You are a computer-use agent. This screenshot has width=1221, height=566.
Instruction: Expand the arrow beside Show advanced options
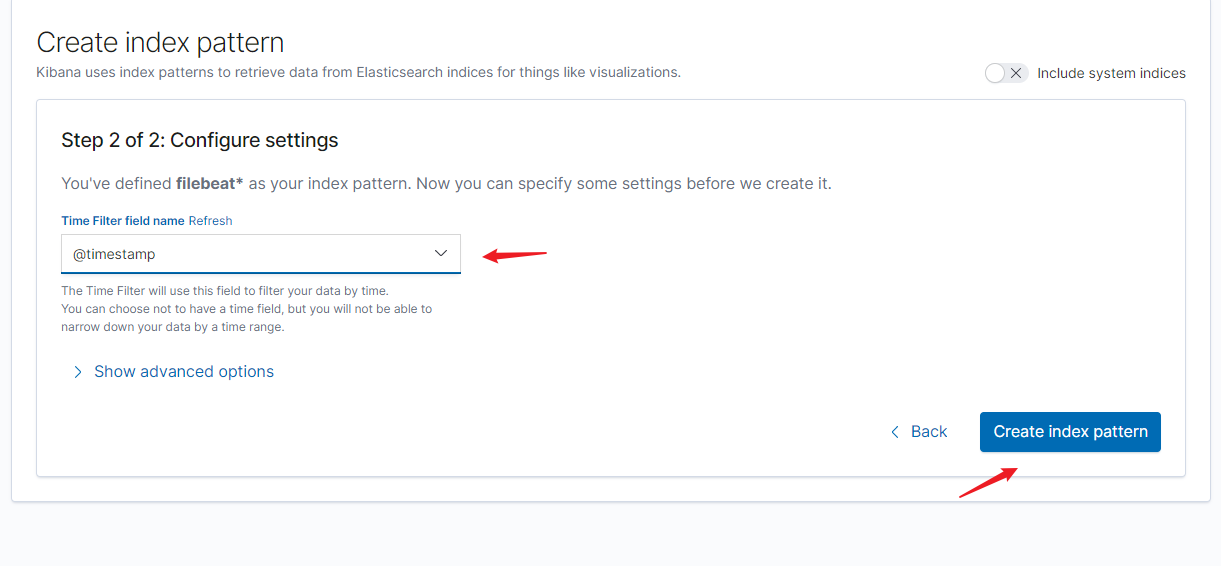(78, 372)
